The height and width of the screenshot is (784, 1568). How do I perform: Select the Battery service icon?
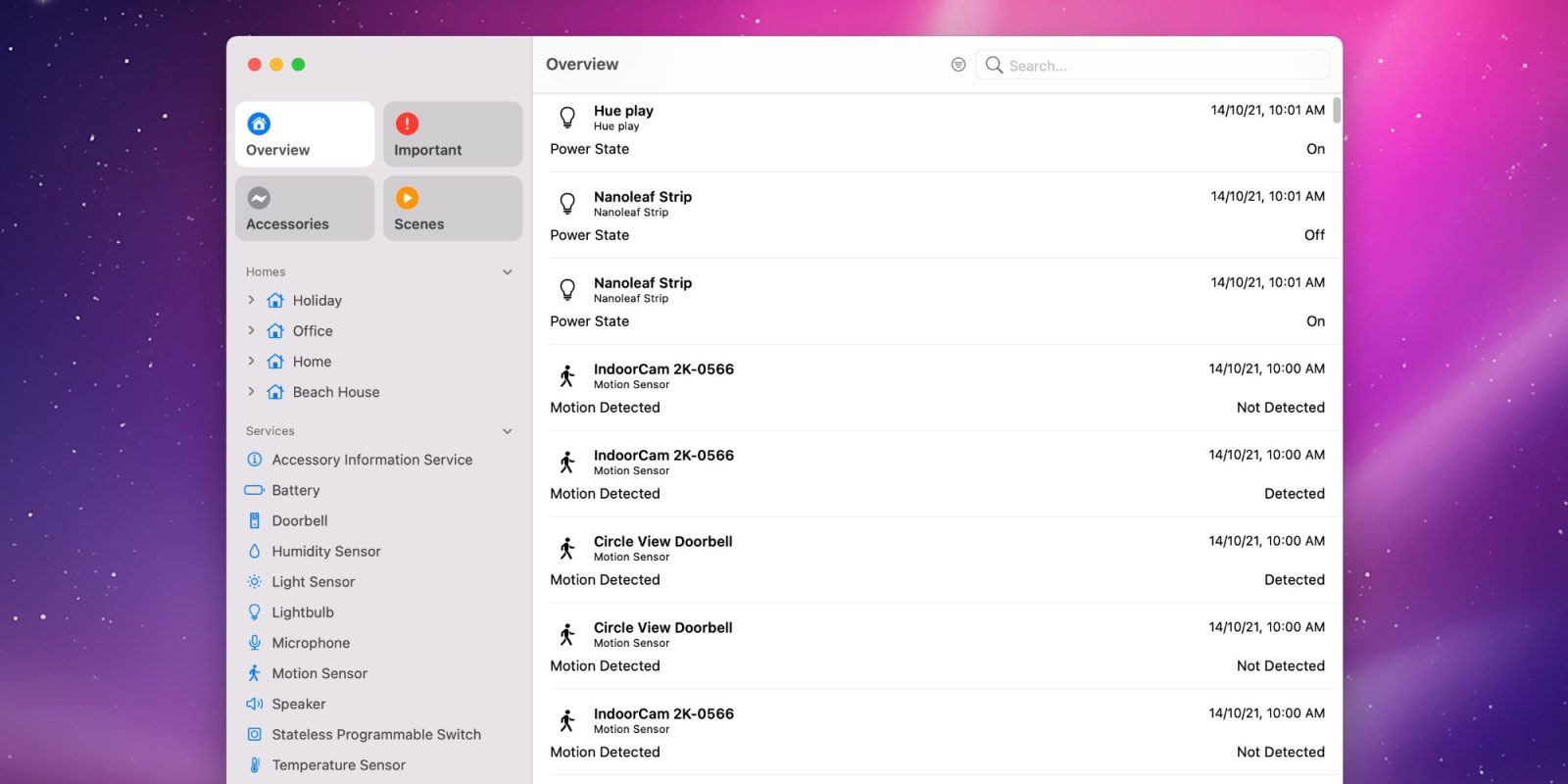coord(255,490)
